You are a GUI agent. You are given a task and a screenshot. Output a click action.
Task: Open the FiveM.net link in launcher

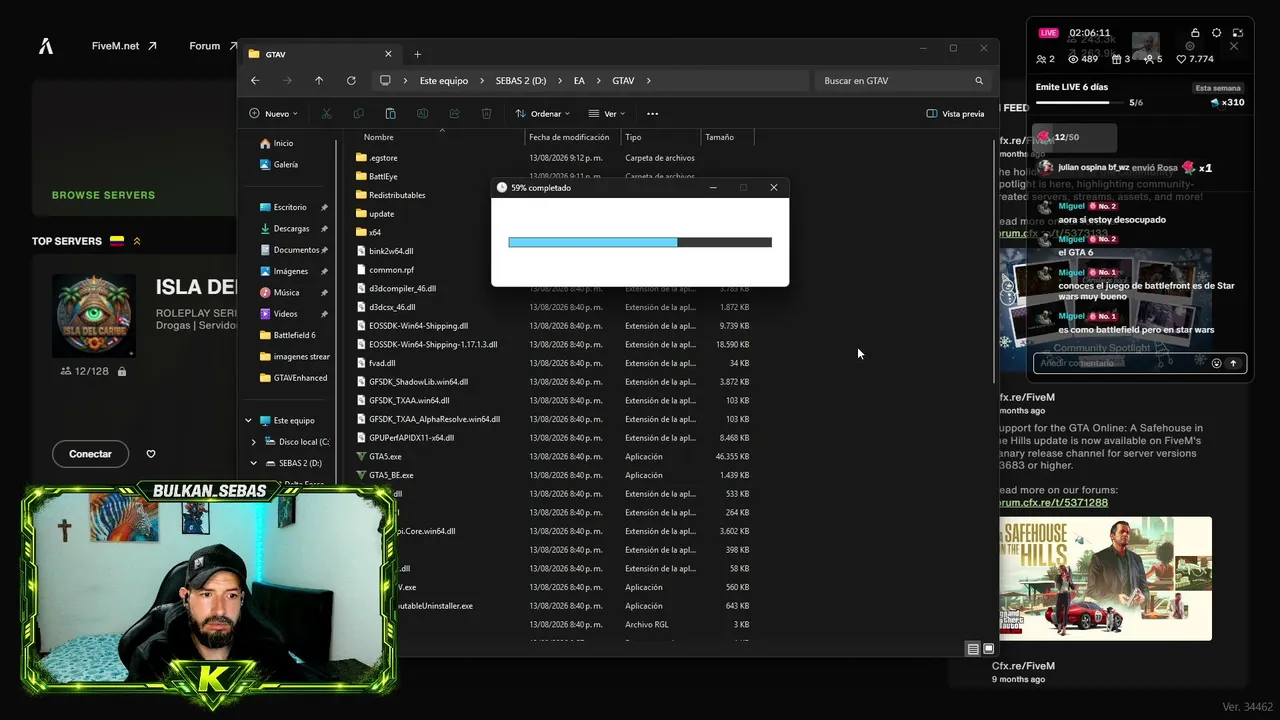(x=124, y=46)
